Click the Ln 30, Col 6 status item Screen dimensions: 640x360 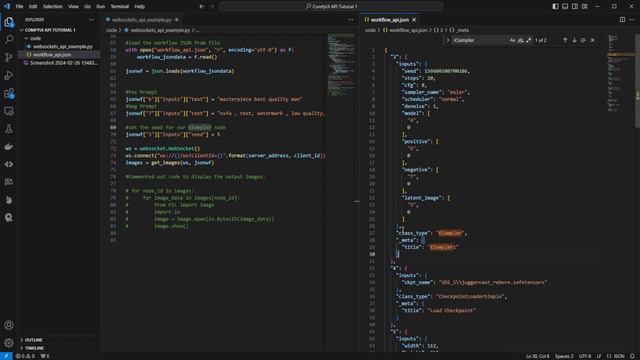coord(538,356)
